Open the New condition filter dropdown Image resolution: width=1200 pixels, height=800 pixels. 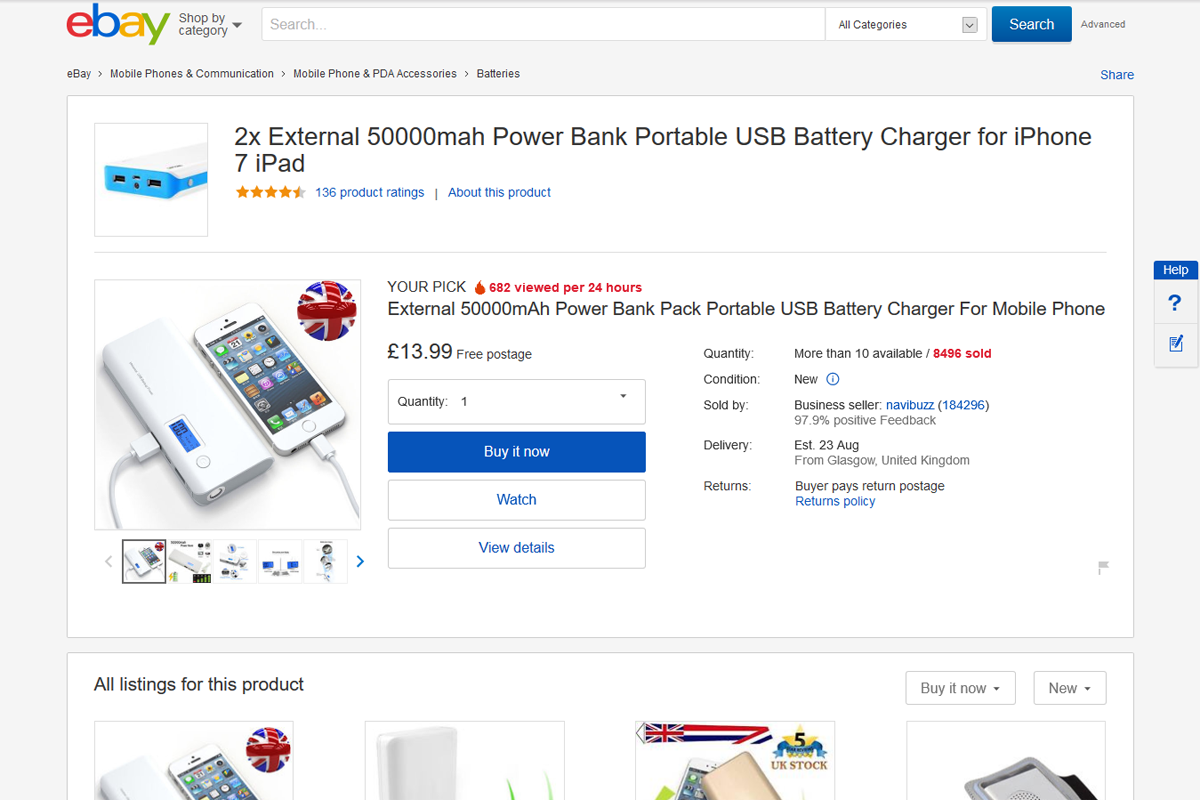click(1069, 688)
